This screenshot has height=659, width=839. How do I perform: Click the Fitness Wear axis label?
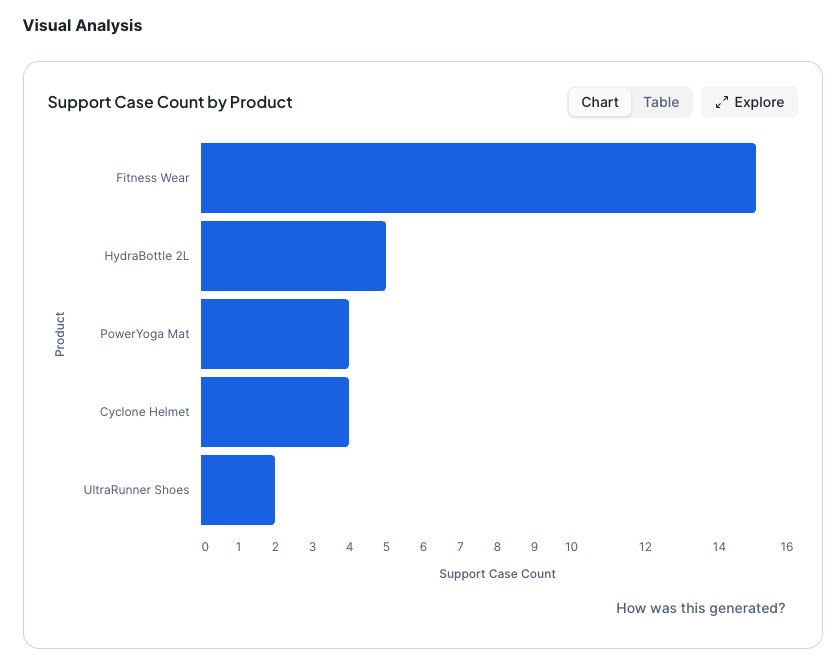pos(152,178)
